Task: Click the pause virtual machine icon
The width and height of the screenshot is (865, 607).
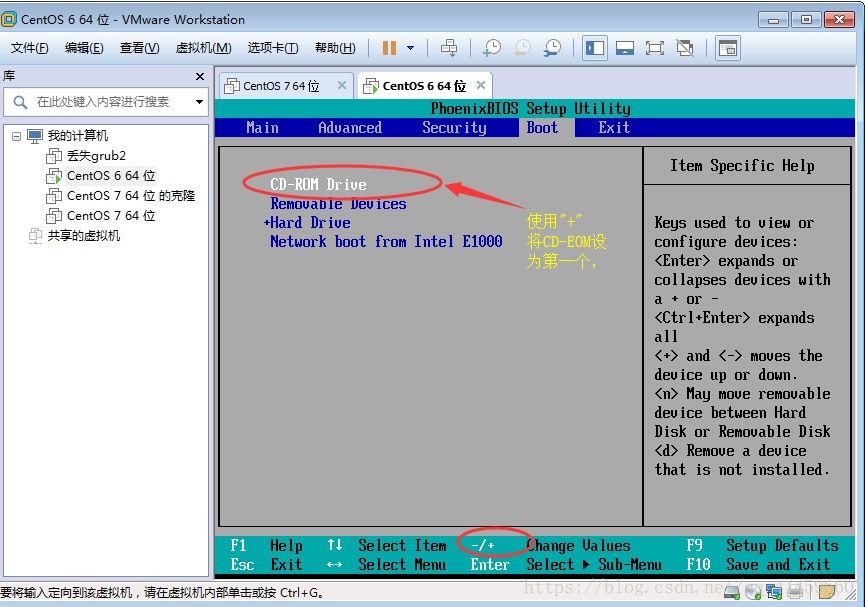Action: (x=389, y=48)
